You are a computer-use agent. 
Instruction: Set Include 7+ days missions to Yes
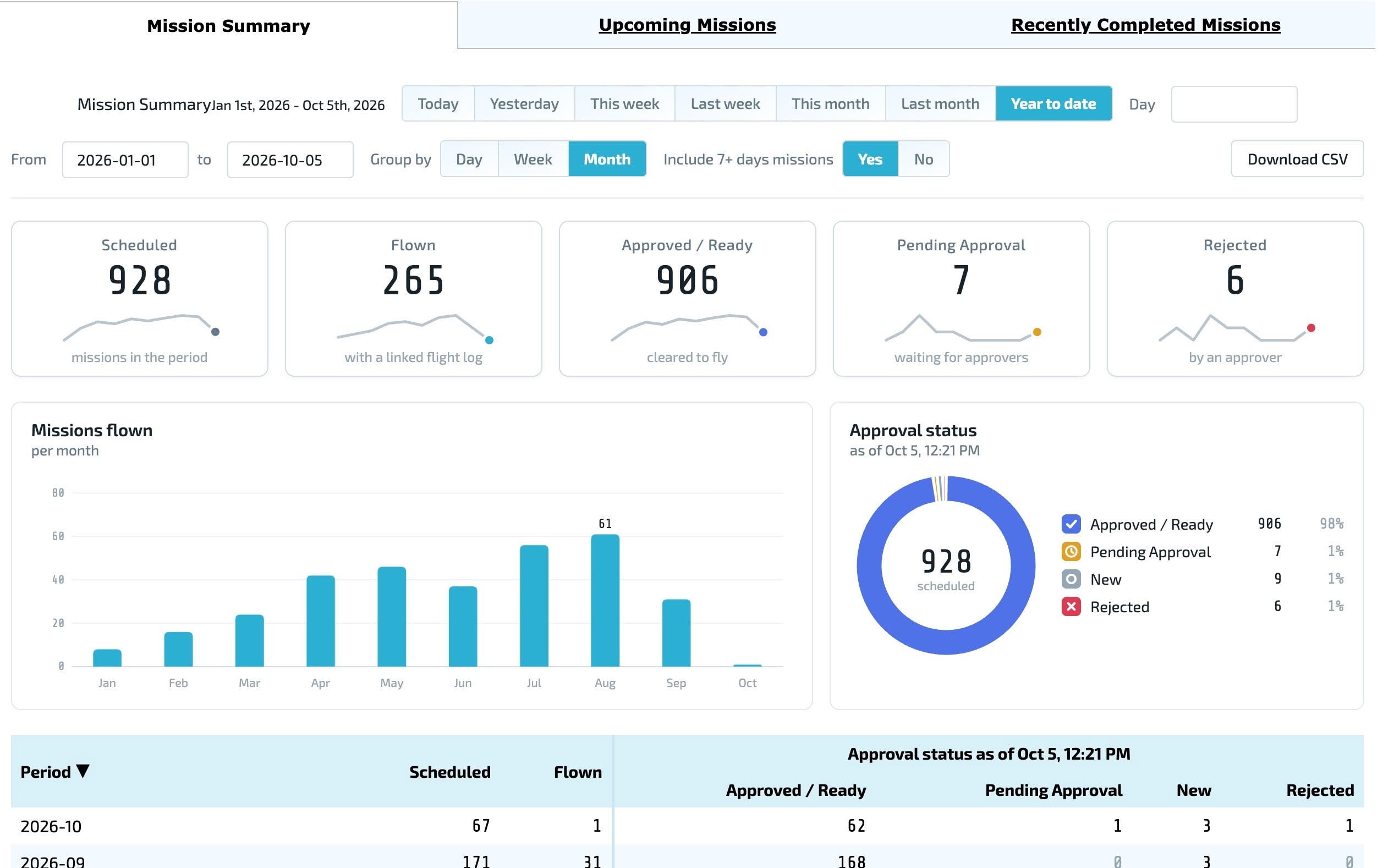pyautogui.click(x=870, y=159)
